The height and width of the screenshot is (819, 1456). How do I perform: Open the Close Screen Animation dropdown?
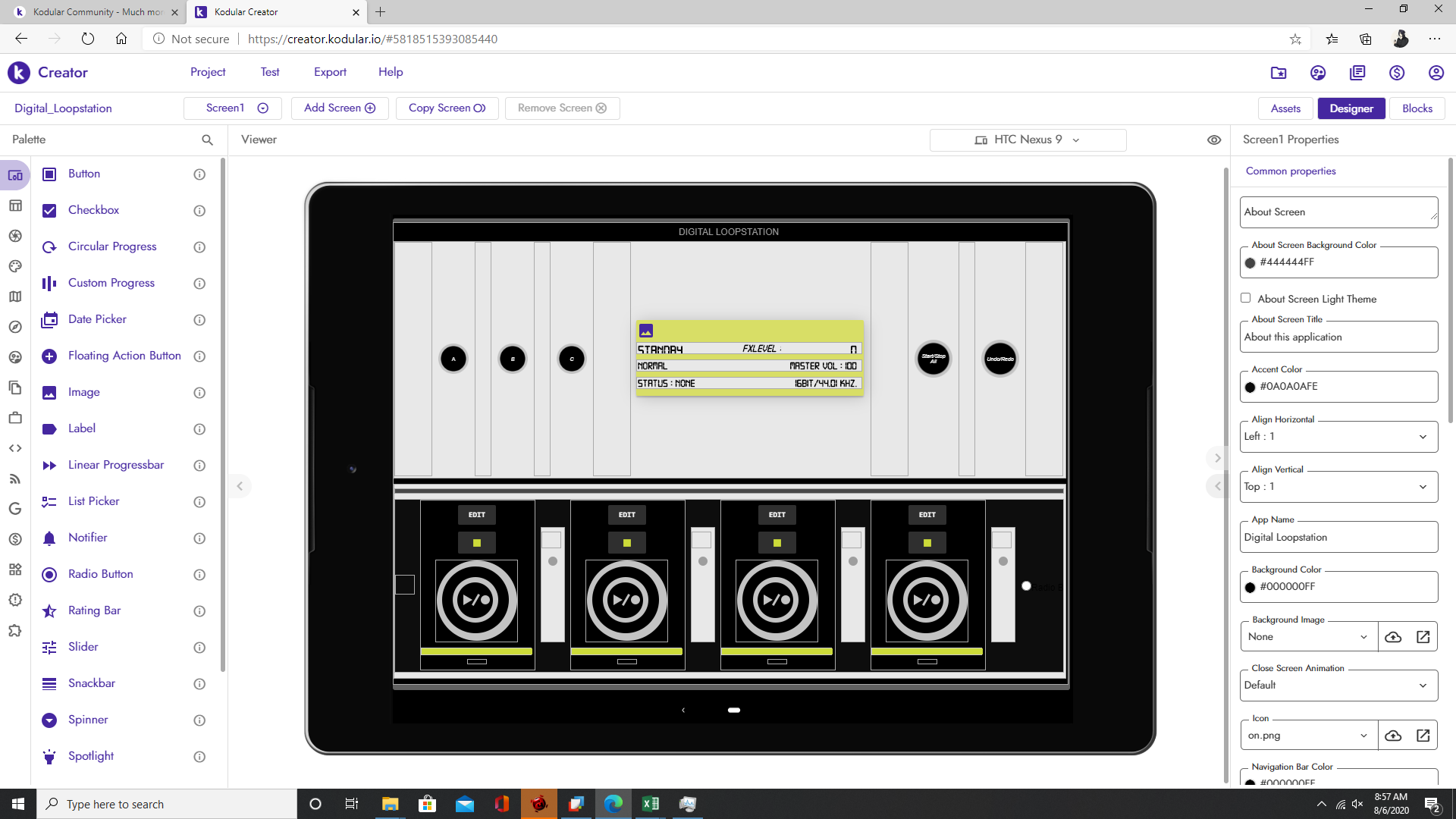[1338, 686]
